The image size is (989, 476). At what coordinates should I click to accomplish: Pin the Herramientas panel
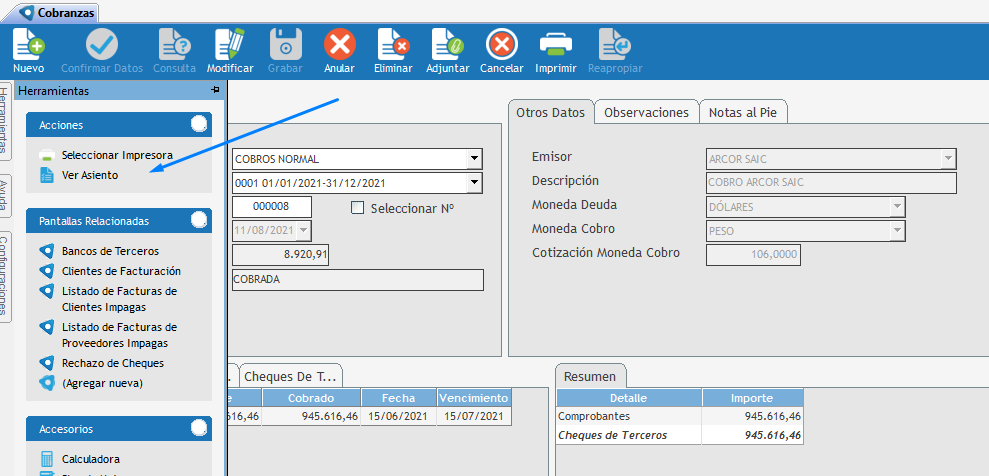click(215, 90)
